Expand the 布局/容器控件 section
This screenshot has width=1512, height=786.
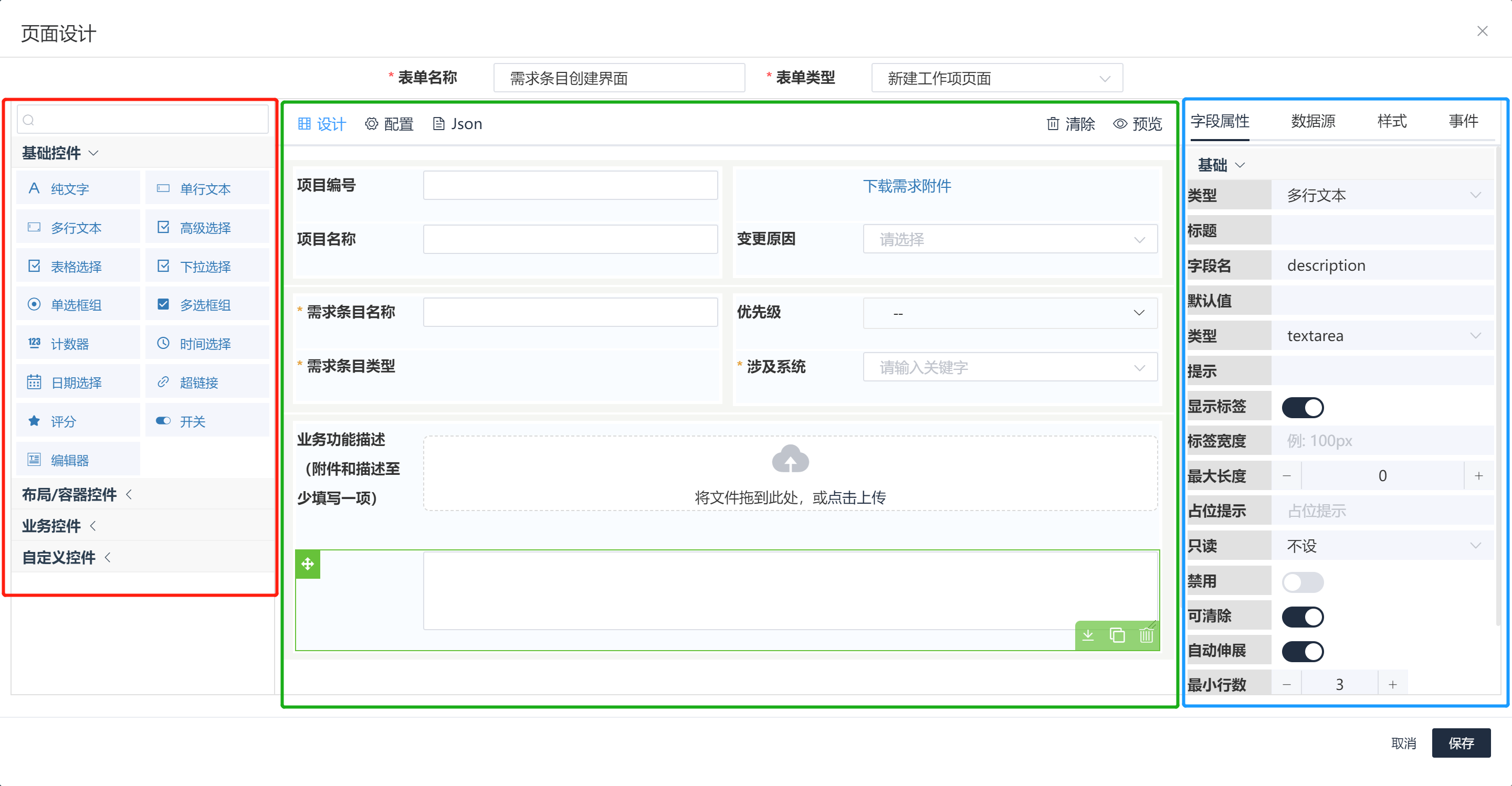(76, 494)
